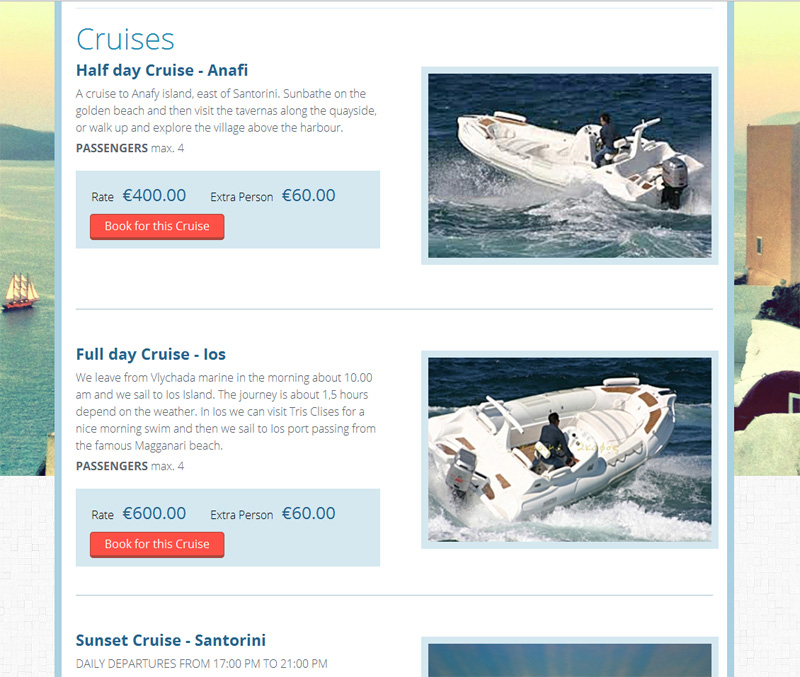
Task: Click PASSENGERS max. 4 under Anafi cruise
Action: 130,148
